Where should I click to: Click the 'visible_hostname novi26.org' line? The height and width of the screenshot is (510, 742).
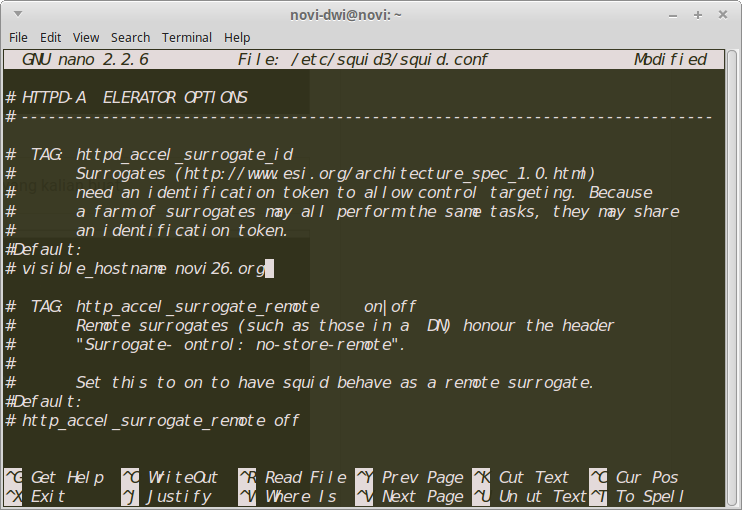(x=136, y=269)
